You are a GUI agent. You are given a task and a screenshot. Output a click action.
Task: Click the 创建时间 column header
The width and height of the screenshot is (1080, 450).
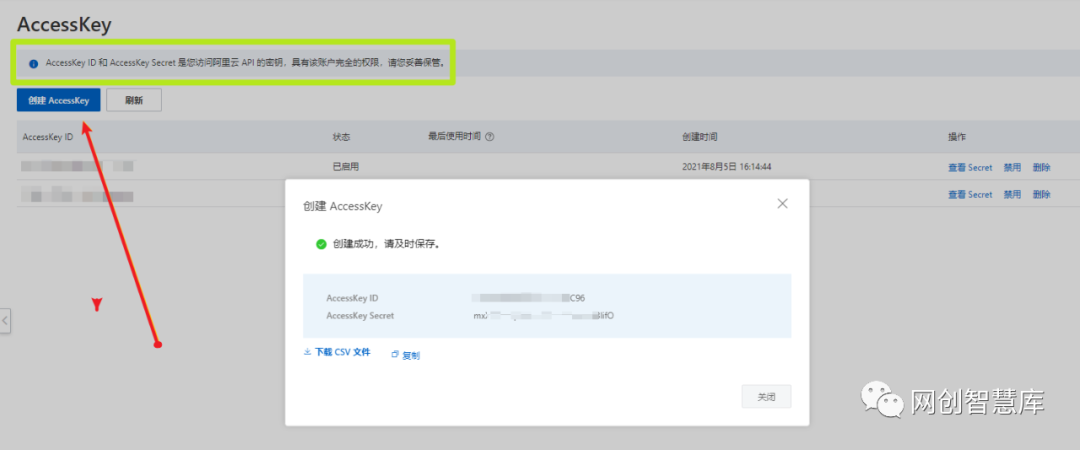[700, 137]
